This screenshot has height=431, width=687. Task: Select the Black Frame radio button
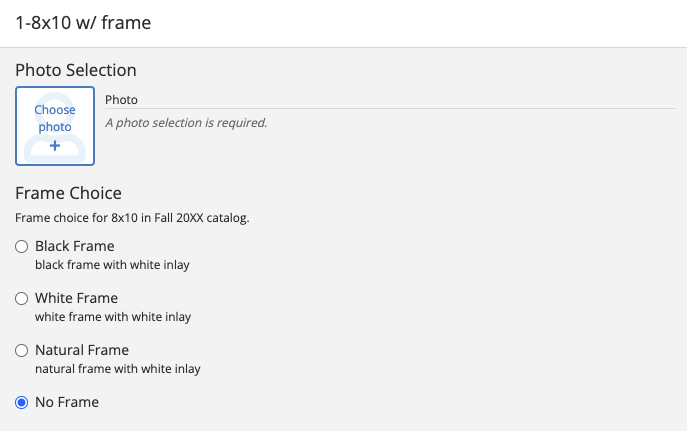click(21, 247)
